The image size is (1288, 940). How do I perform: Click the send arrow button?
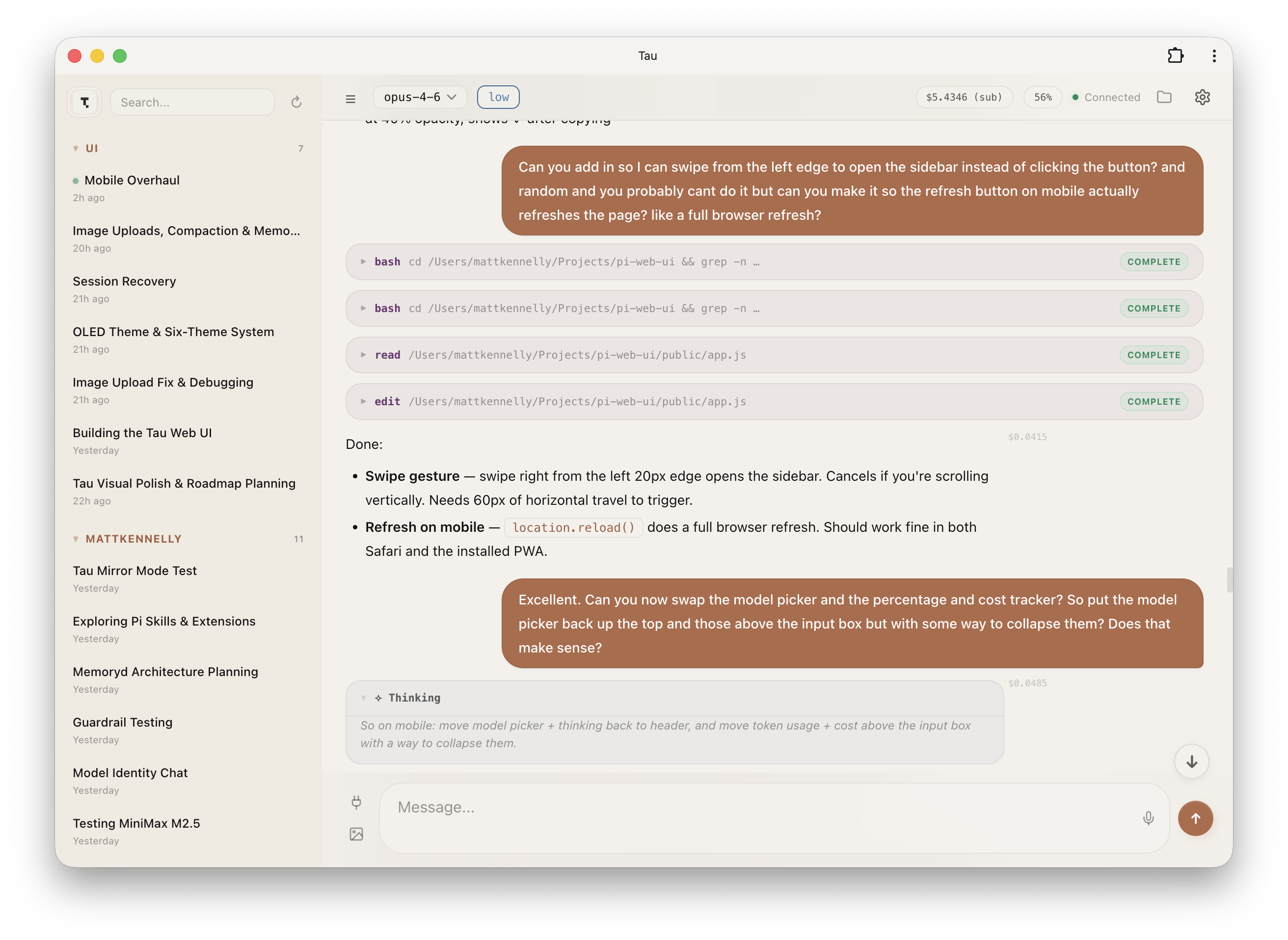1195,818
